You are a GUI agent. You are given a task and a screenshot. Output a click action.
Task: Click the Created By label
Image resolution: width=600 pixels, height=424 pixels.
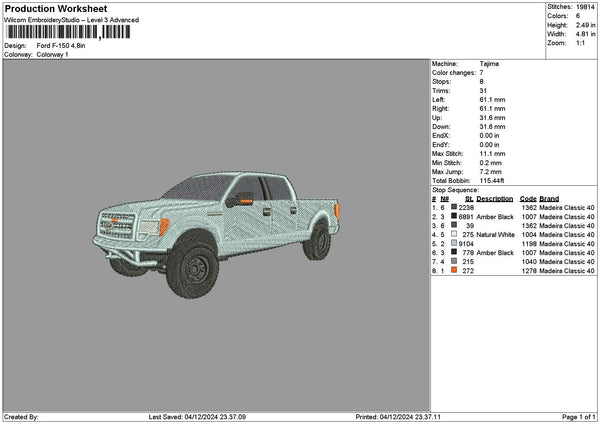21,417
